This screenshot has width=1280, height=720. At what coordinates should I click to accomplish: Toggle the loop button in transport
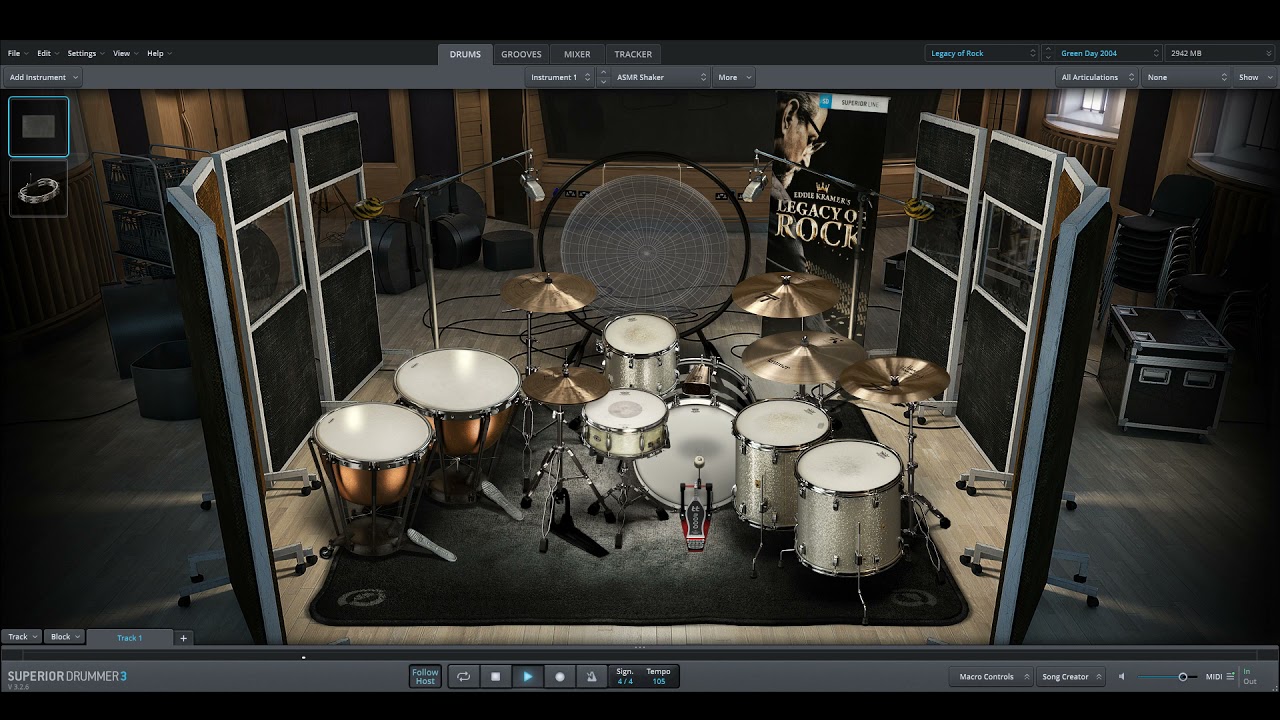pyautogui.click(x=464, y=677)
